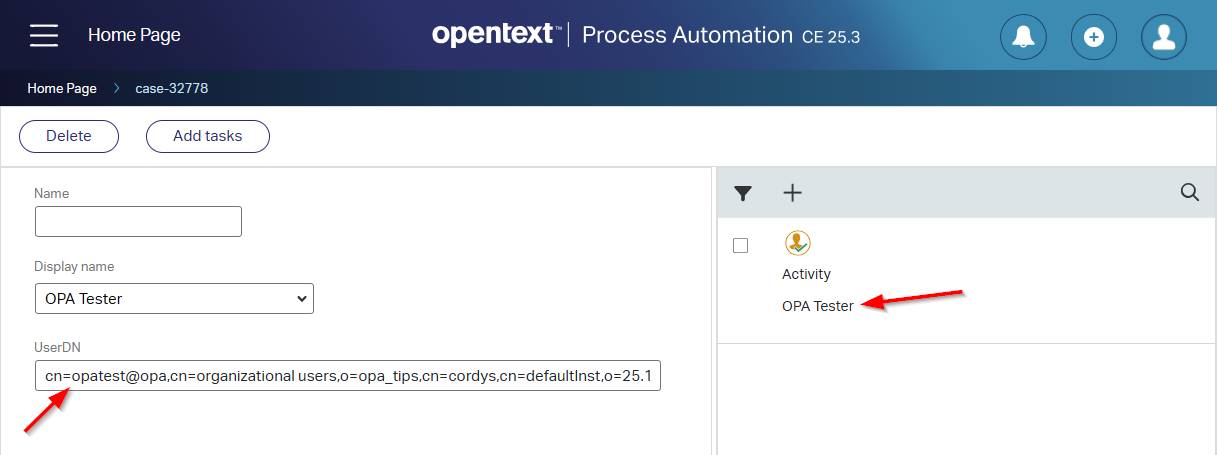Click the circled plus icon in header
1217x455 pixels.
click(1093, 37)
